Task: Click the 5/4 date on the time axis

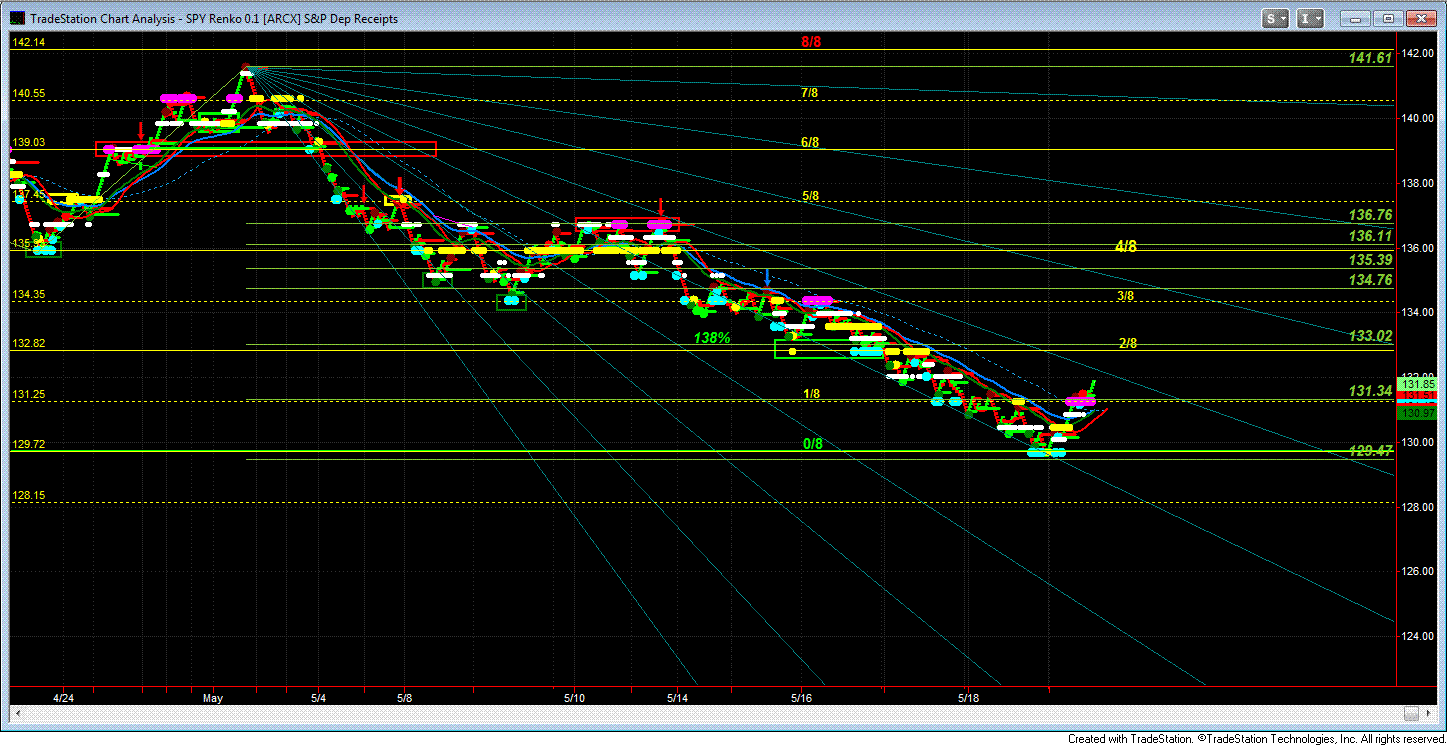Action: pyautogui.click(x=318, y=696)
